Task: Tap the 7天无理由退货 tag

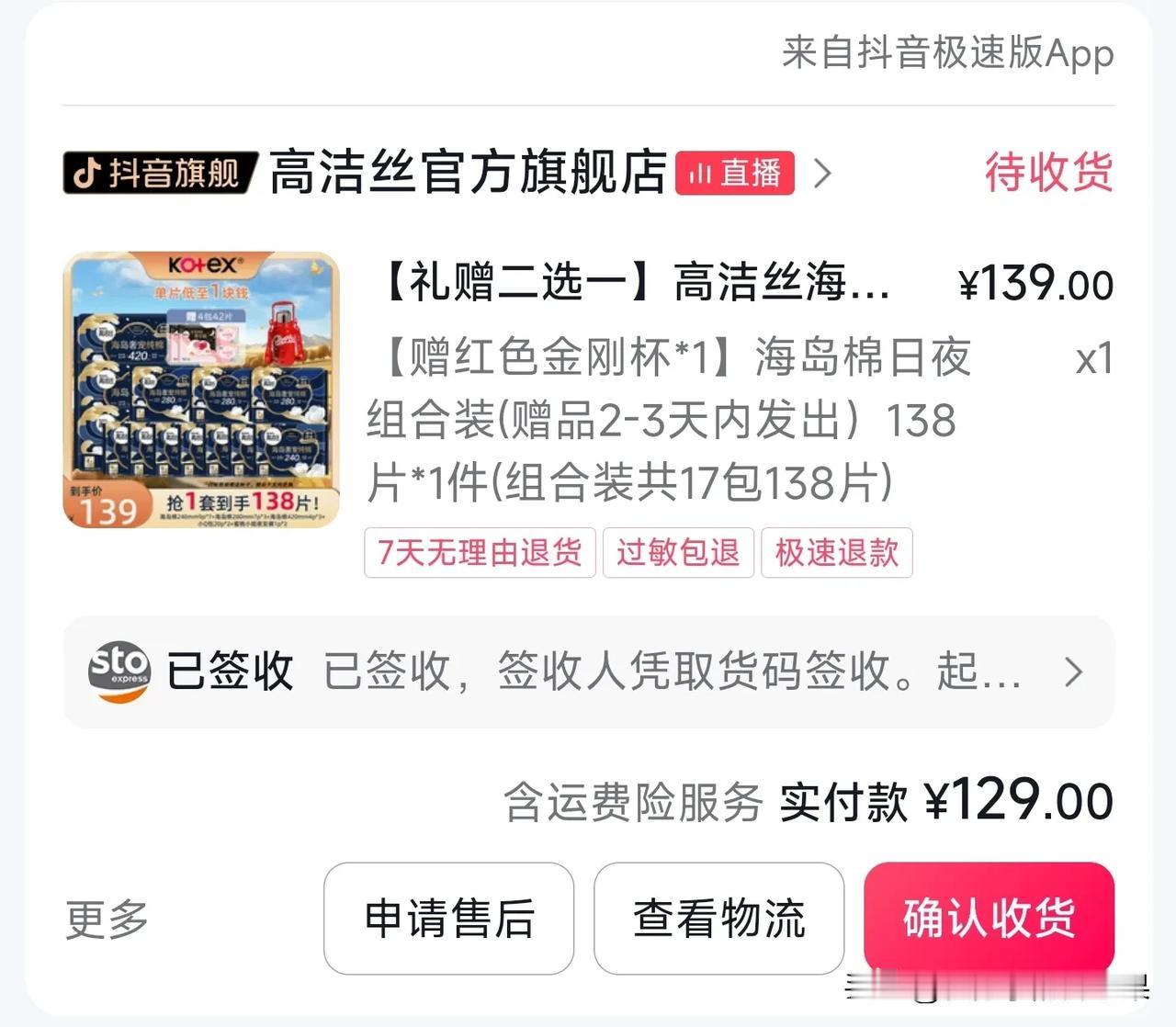Action: tap(480, 553)
